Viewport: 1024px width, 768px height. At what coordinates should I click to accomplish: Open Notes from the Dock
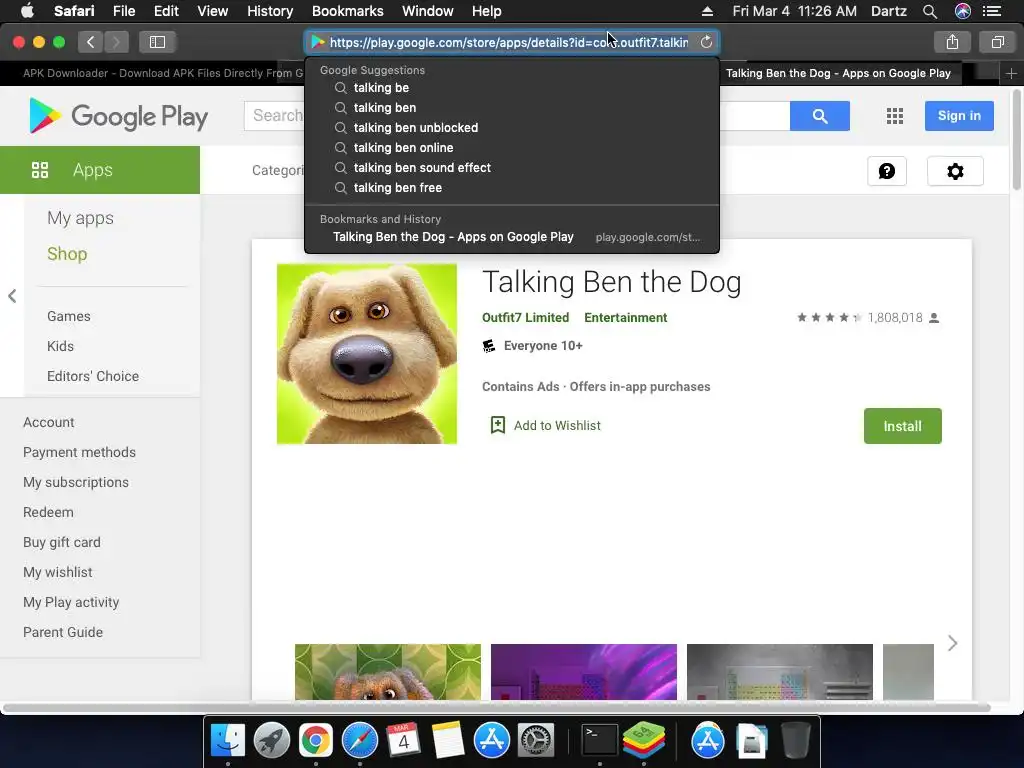click(447, 741)
